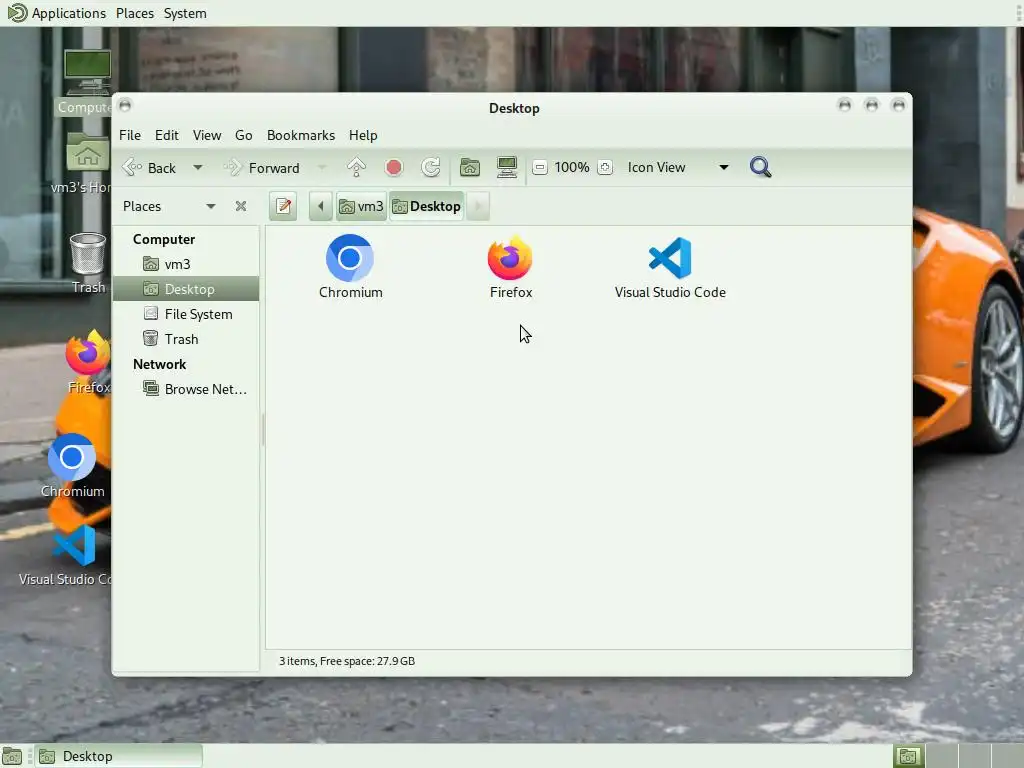Open the Bookmarks menu

tap(301, 135)
